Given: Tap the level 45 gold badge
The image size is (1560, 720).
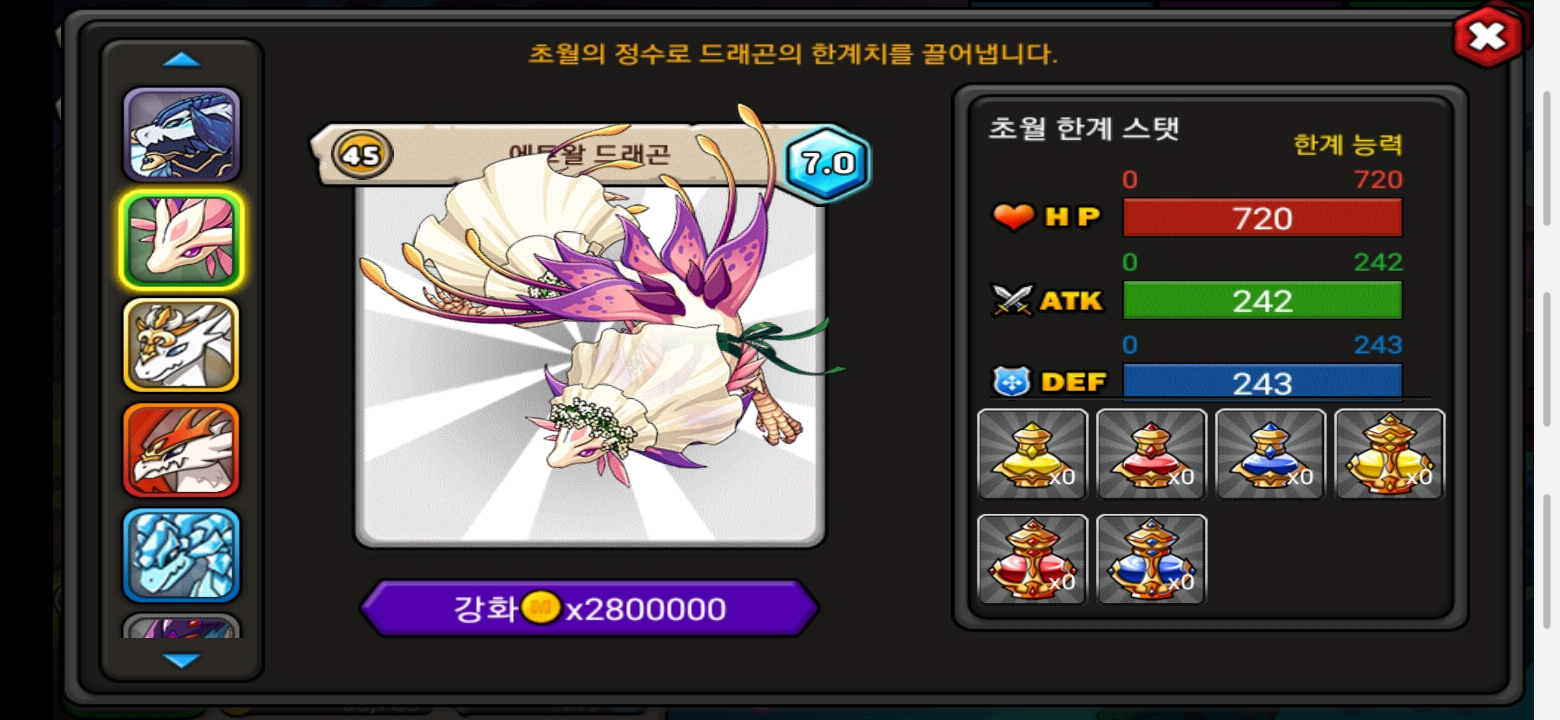Looking at the screenshot, I should click(362, 154).
